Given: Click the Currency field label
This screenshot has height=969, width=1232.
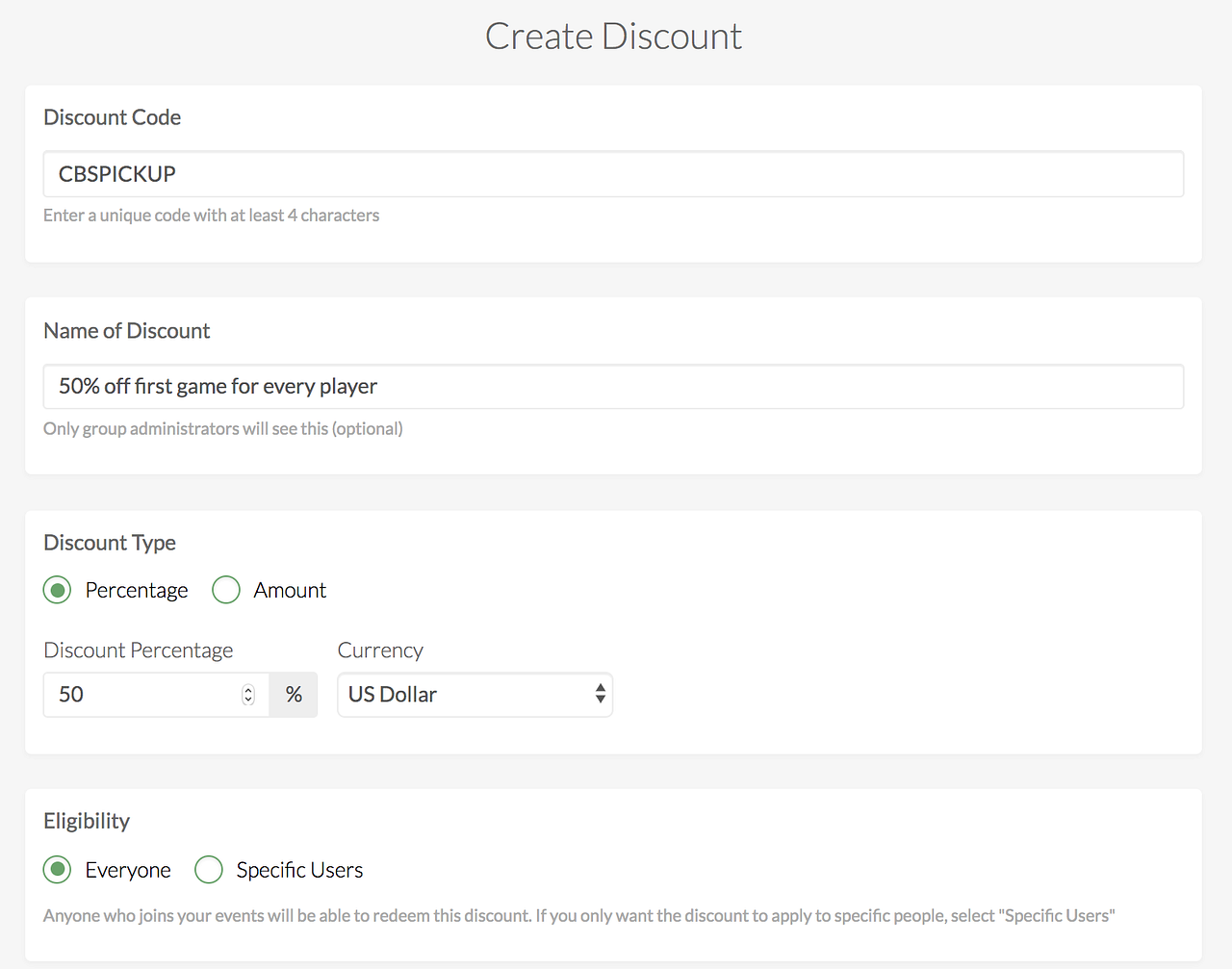Looking at the screenshot, I should [x=380, y=650].
